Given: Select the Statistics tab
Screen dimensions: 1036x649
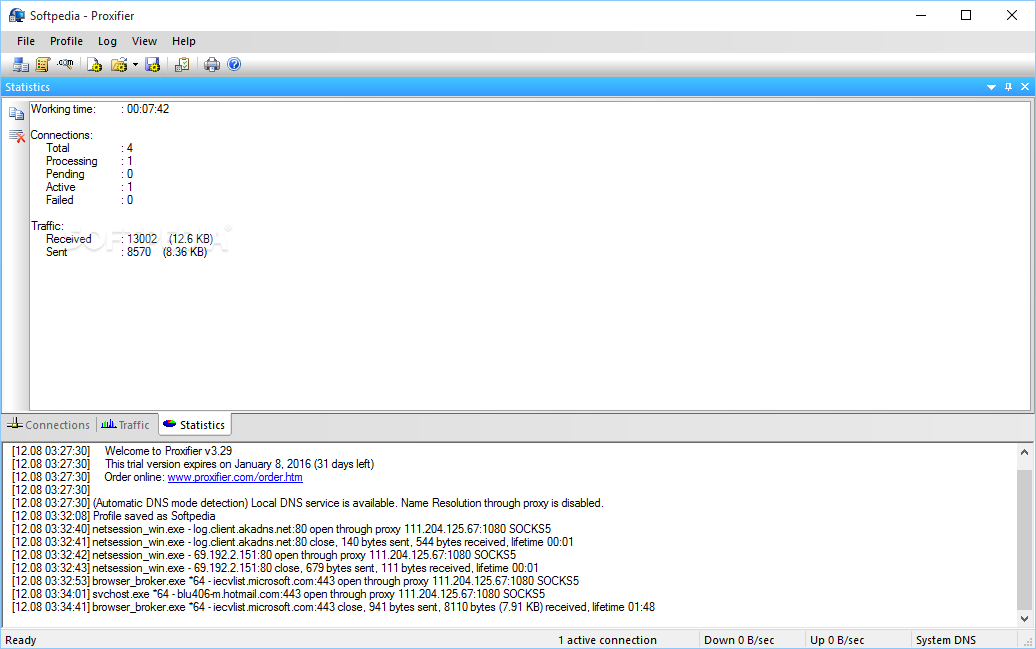Looking at the screenshot, I should tap(194, 425).
